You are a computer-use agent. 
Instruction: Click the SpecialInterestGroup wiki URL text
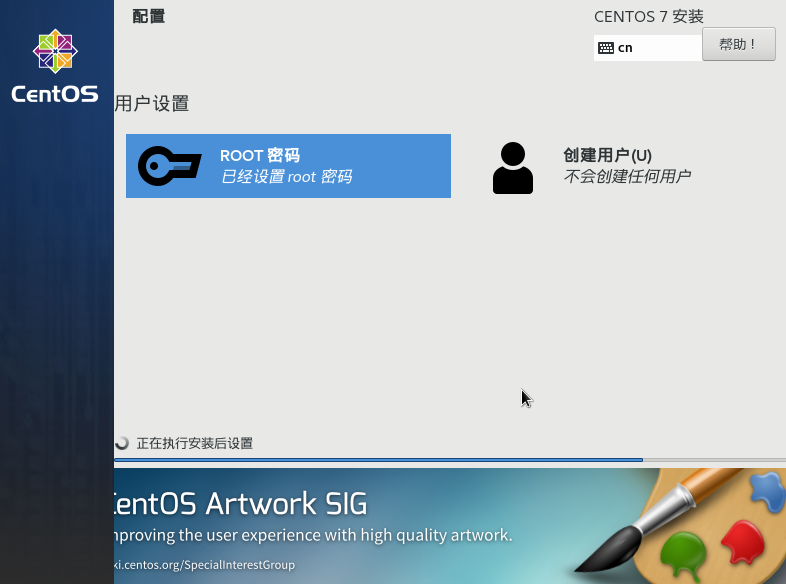point(205,565)
